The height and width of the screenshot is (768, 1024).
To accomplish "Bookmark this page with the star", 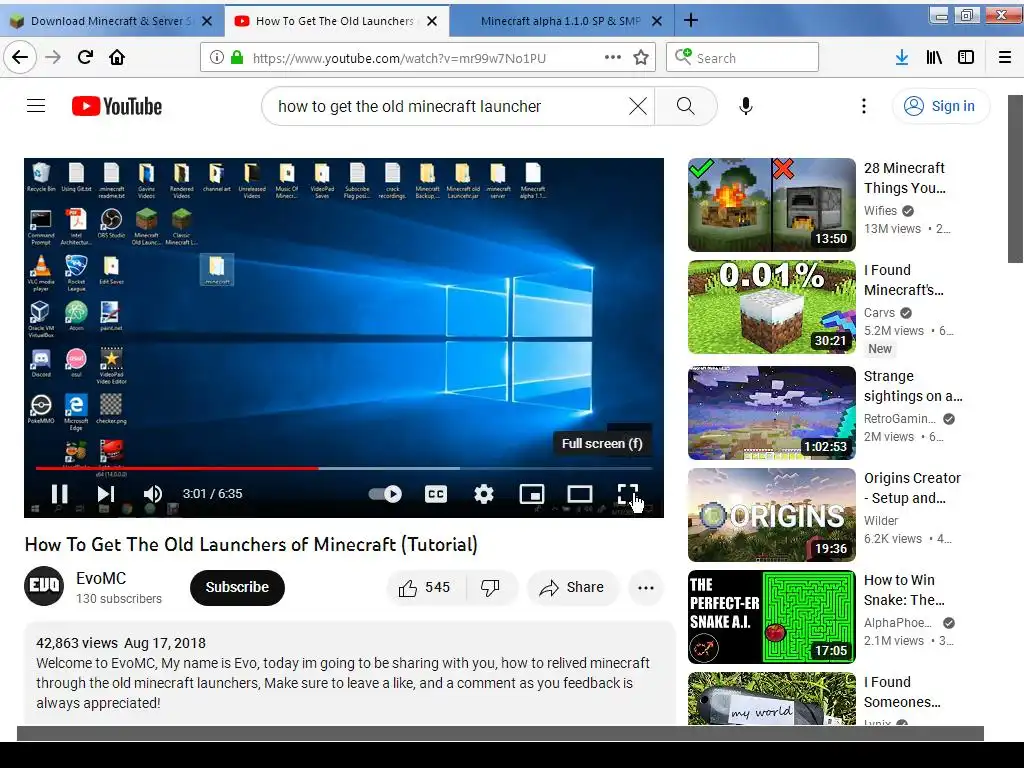I will (x=641, y=57).
